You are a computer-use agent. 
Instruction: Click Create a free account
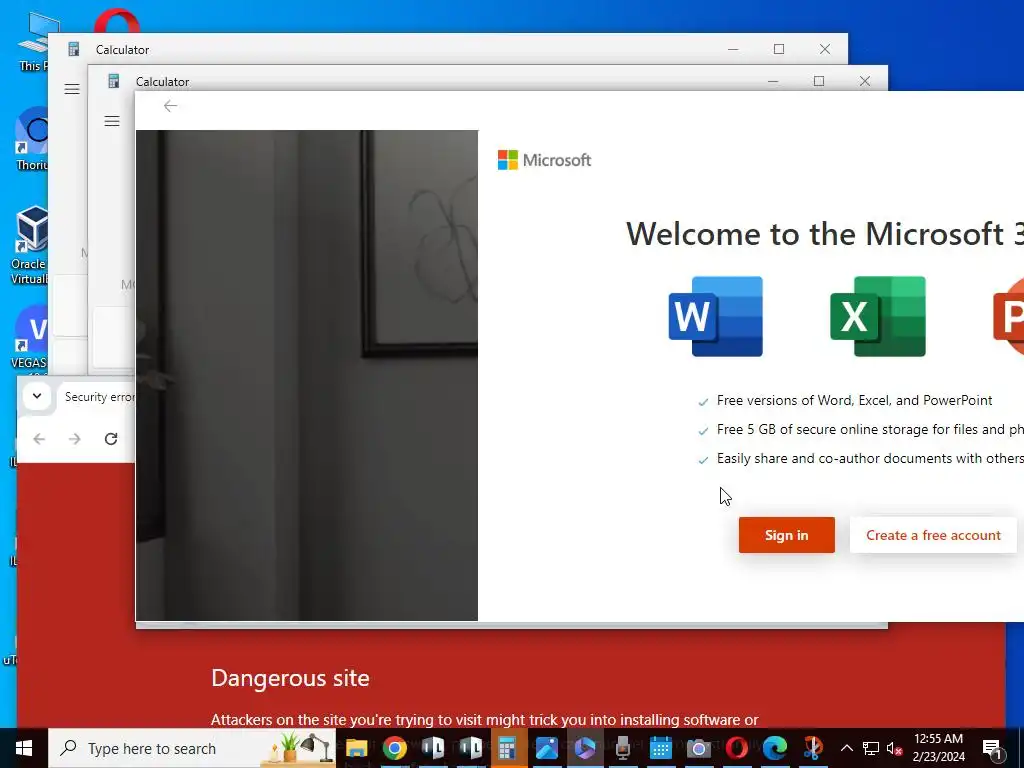pos(933,535)
